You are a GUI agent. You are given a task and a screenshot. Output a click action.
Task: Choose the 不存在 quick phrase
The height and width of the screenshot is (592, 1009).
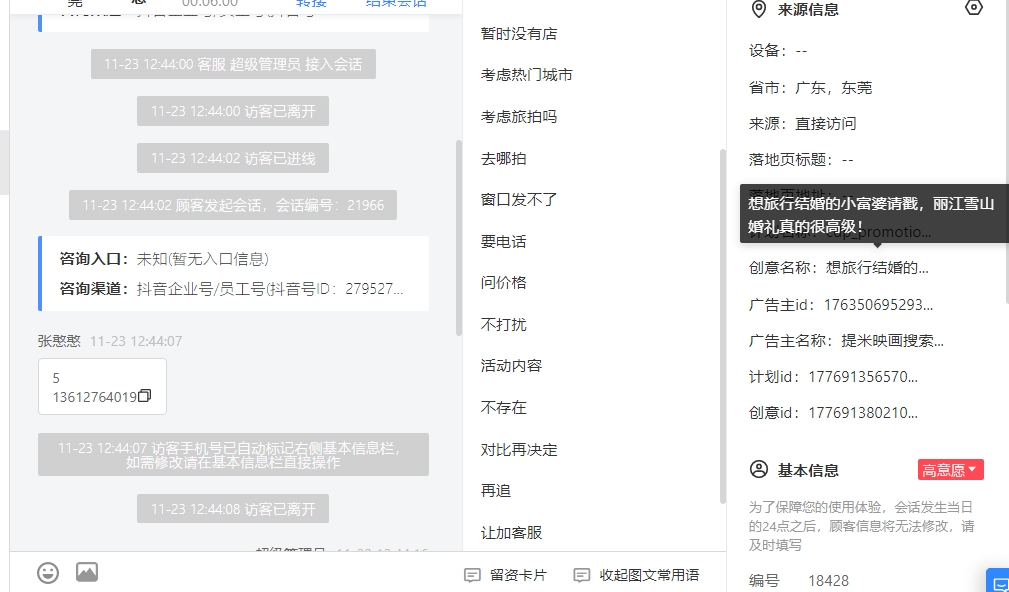(x=503, y=408)
